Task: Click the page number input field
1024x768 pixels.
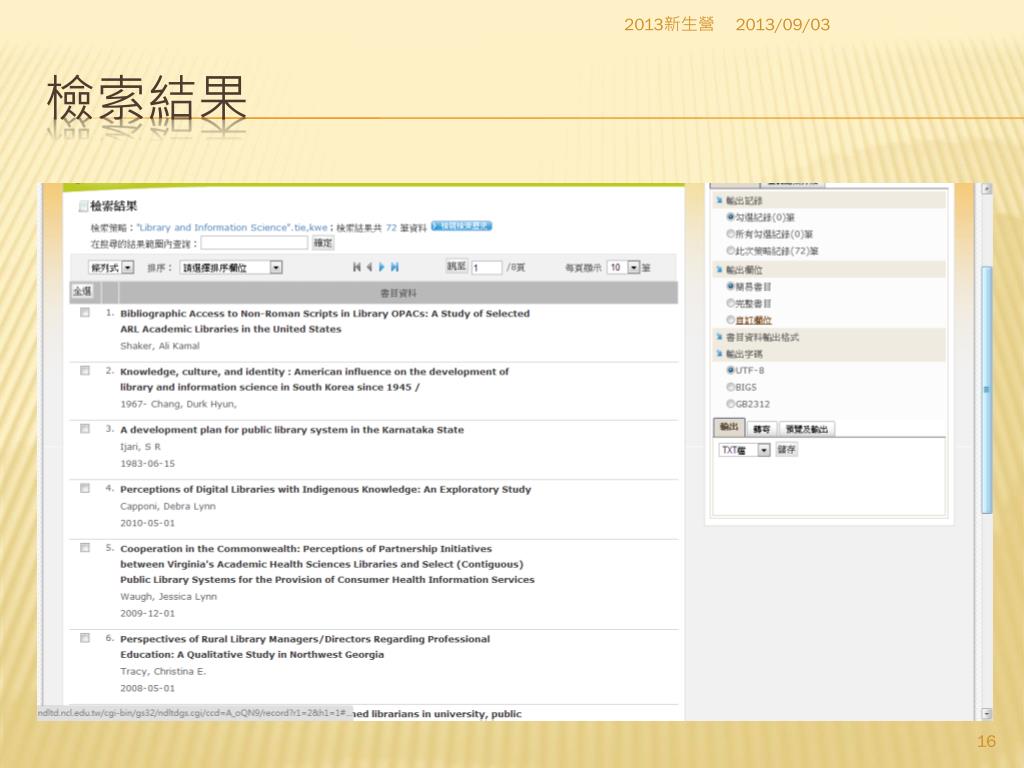Action: click(487, 267)
